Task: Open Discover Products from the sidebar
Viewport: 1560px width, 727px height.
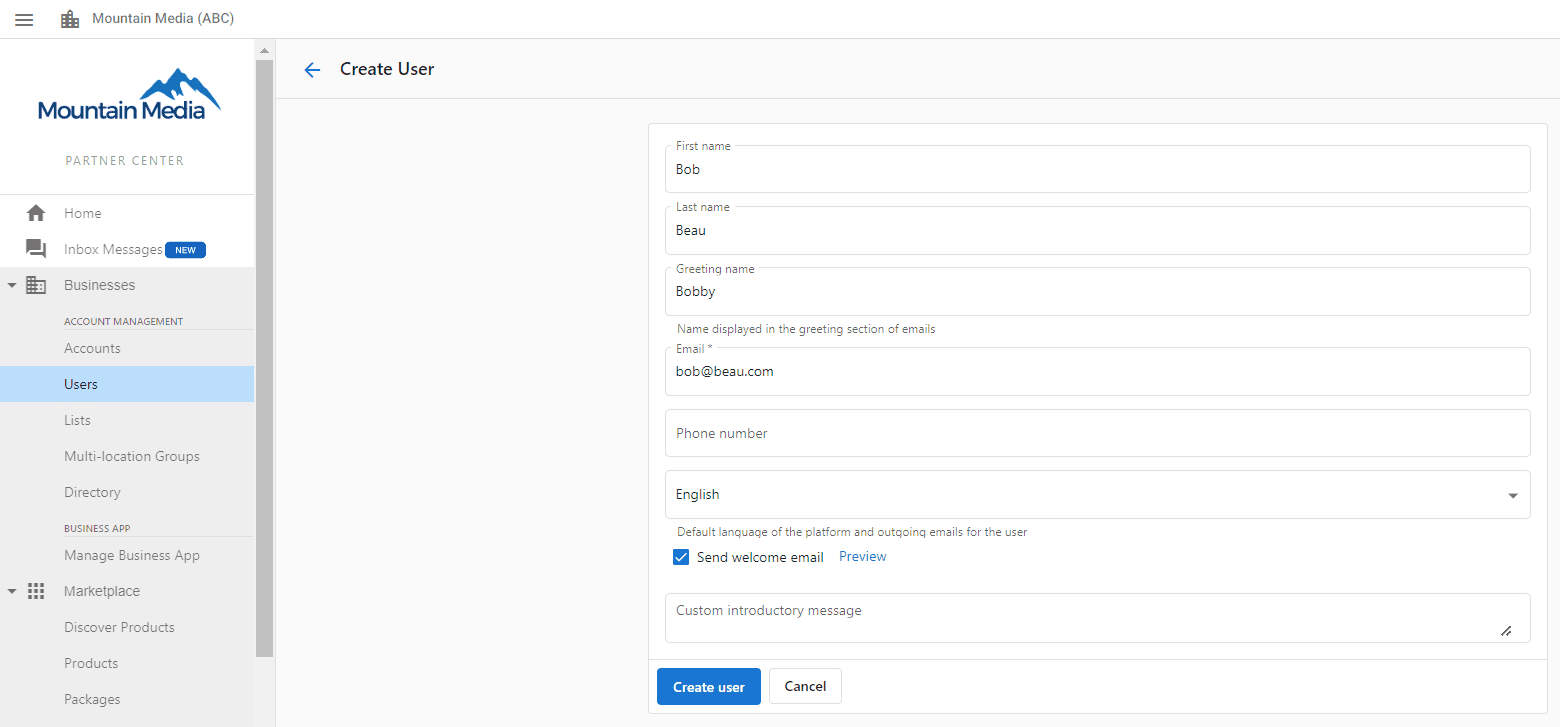Action: tap(119, 627)
